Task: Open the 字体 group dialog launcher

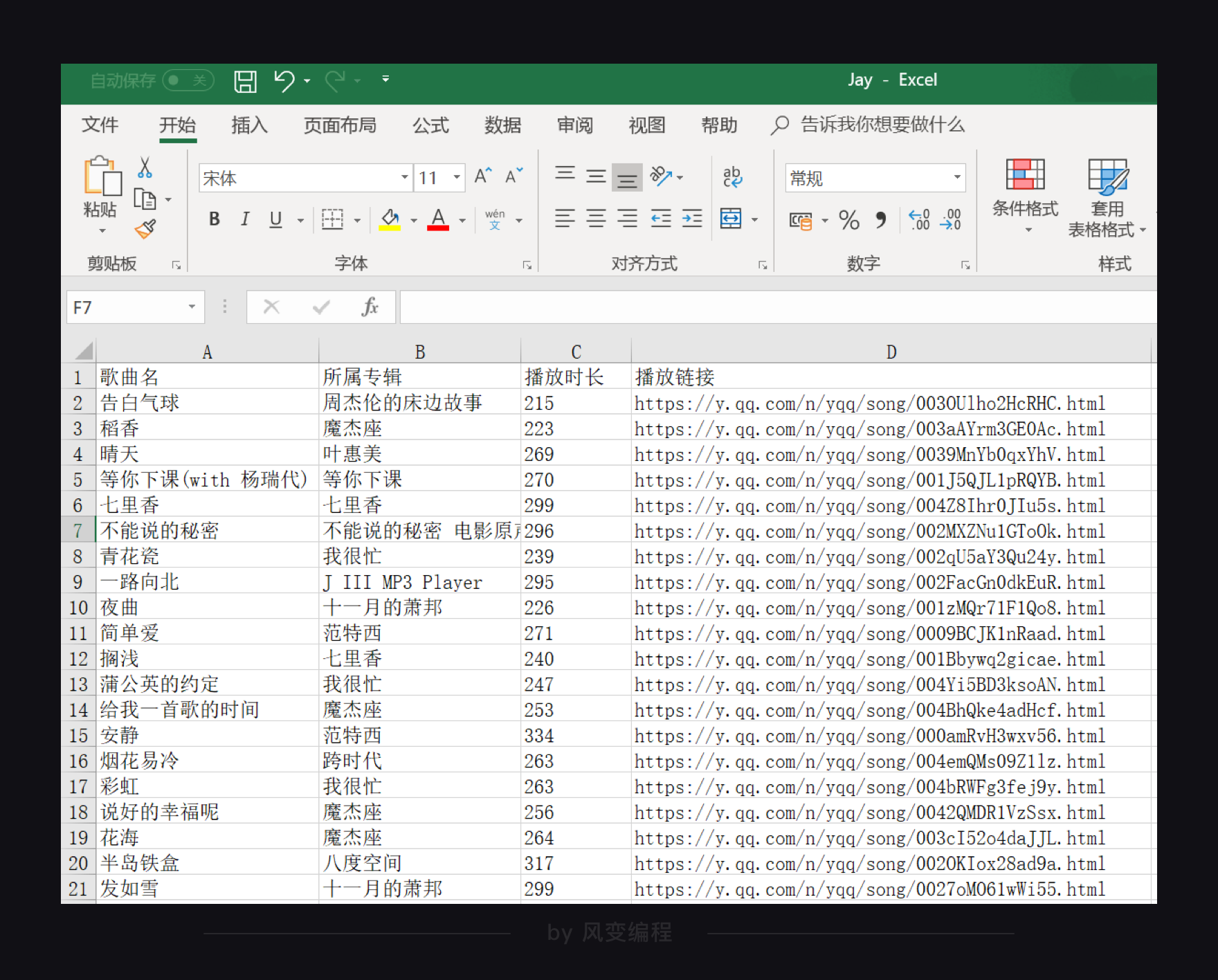Action: (x=527, y=265)
